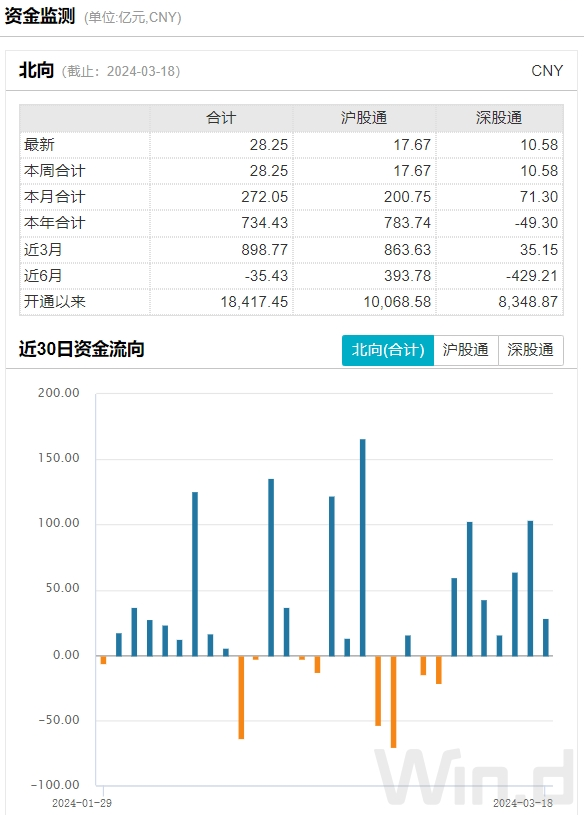Select the 开通以来 row label
584x815 pixels.
tap(55, 301)
